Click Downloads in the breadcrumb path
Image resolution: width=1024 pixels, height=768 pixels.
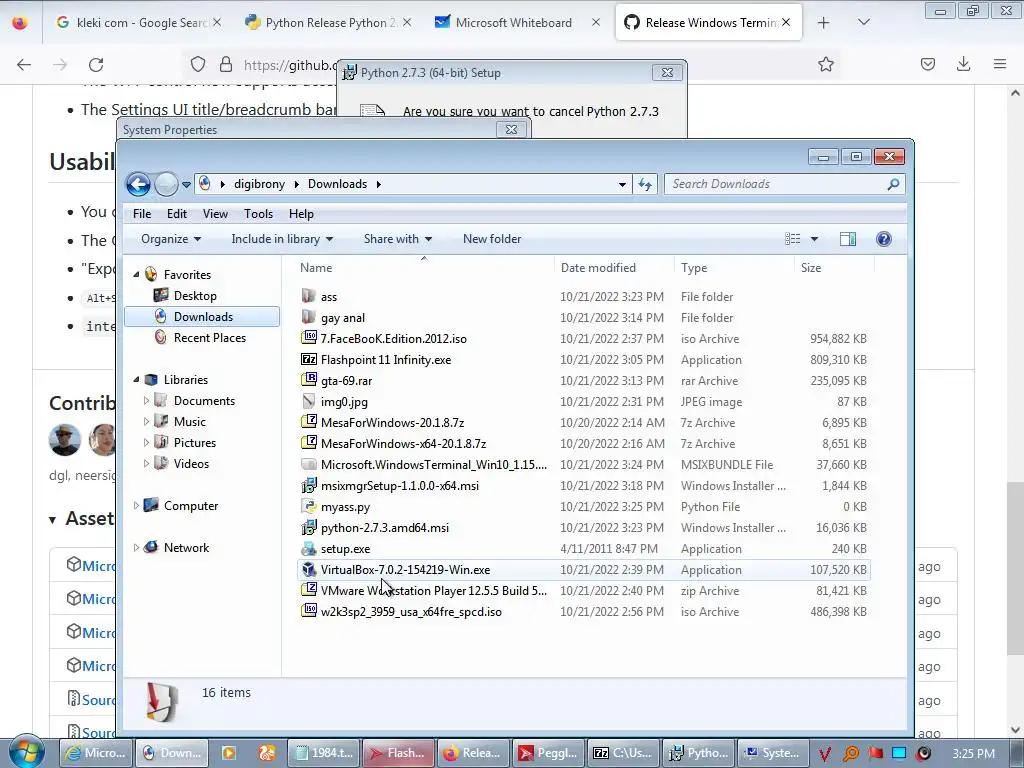pos(337,184)
